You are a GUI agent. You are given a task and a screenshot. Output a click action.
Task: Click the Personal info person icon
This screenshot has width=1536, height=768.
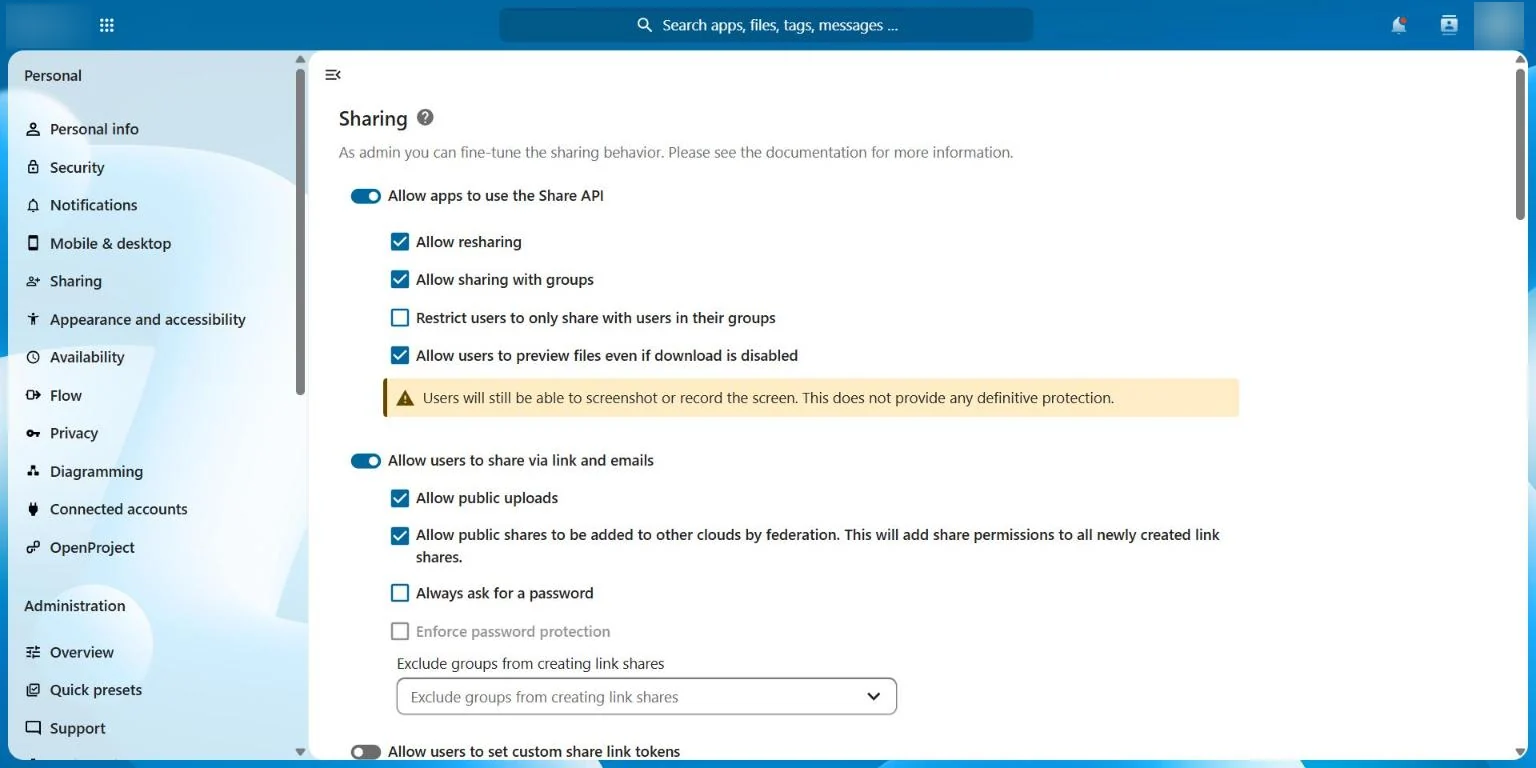[x=33, y=129]
